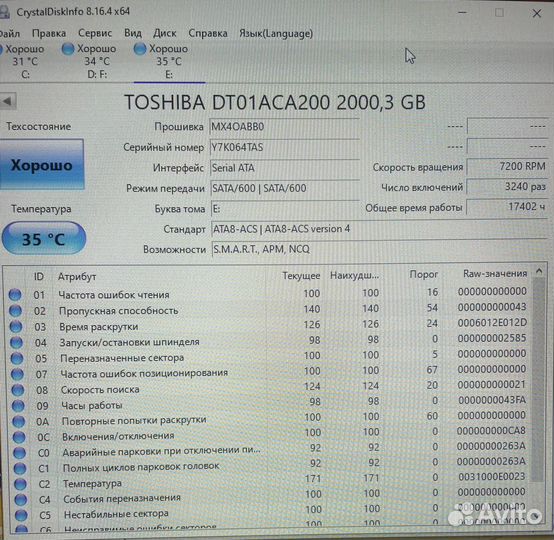Click the attribute list vertical scrollbar thumb
This screenshot has width=554, height=540.
[538, 380]
